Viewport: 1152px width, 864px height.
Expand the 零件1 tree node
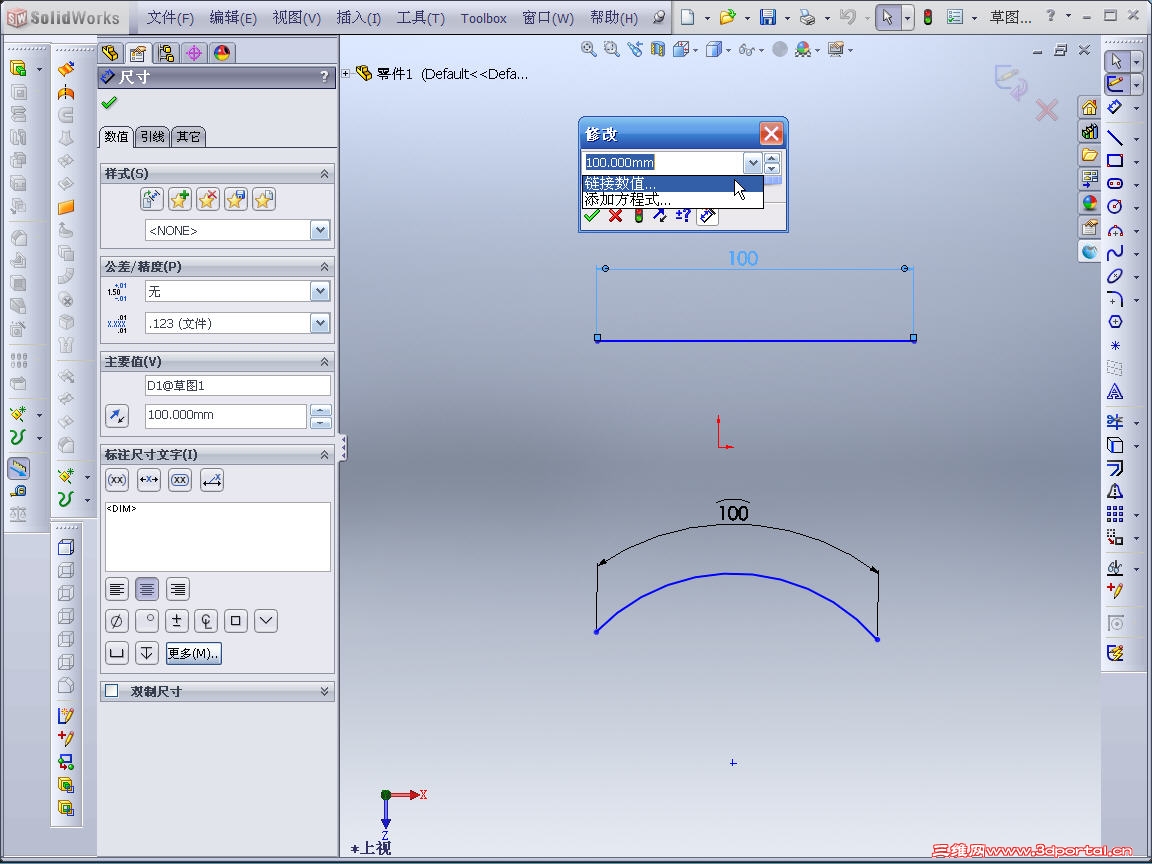(345, 73)
